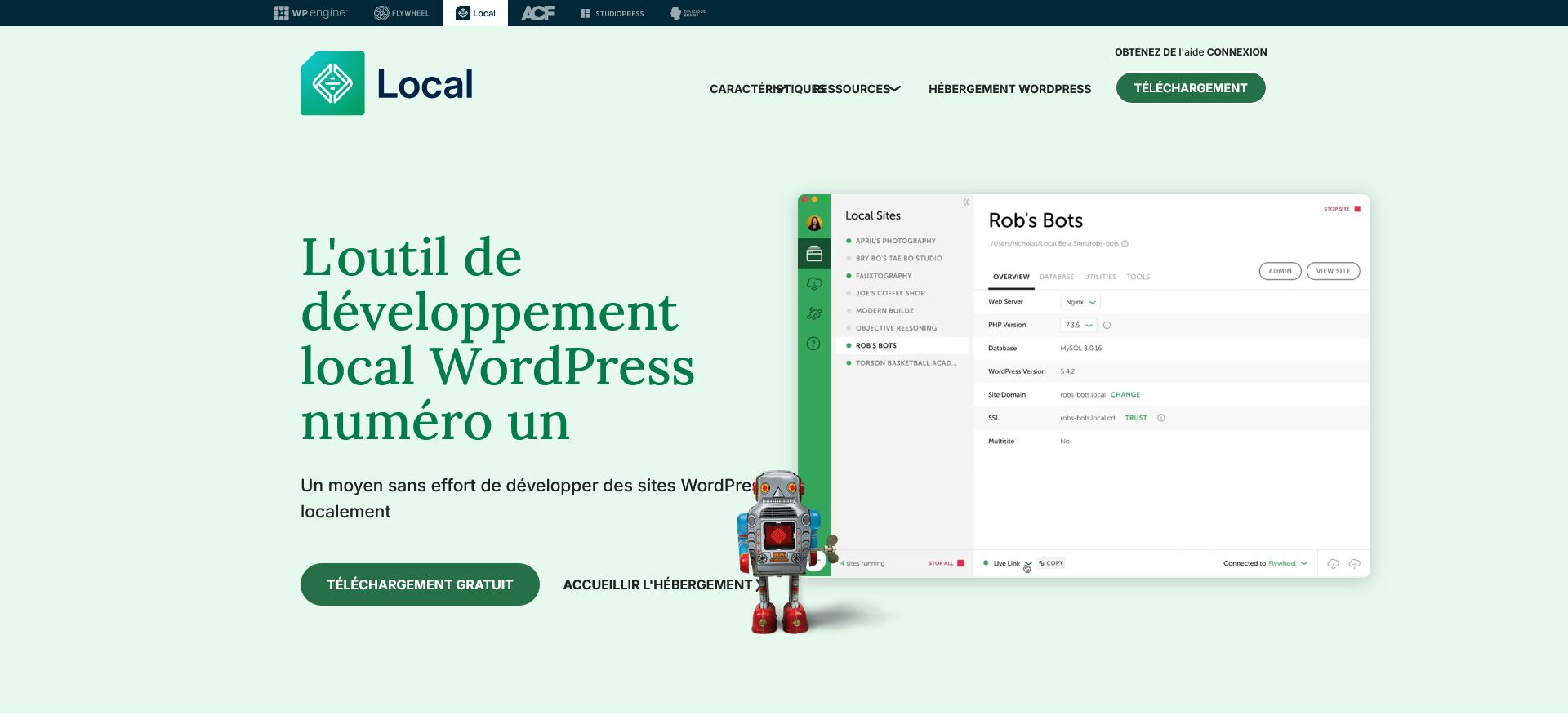Open the RESSOURCES menu
Screen dimensions: 1568x724
(x=853, y=89)
